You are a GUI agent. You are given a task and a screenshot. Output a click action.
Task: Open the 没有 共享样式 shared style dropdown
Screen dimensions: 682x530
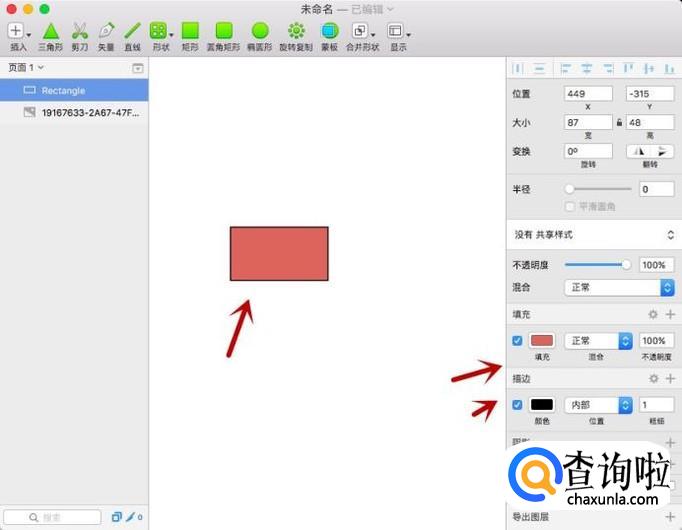click(x=594, y=235)
